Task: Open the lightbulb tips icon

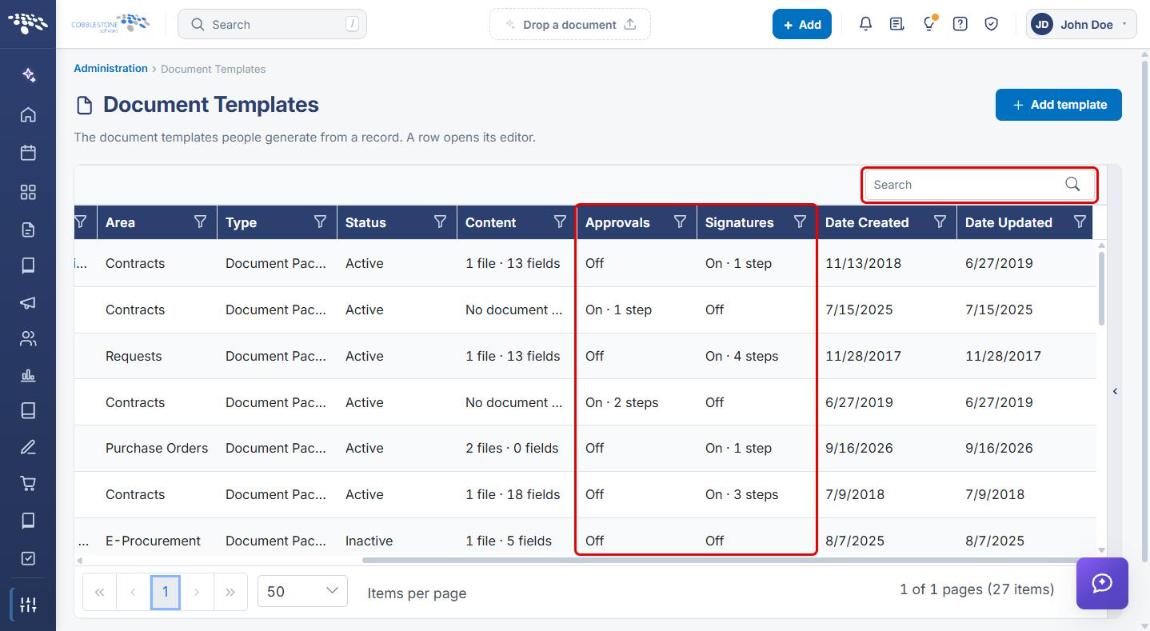Action: (x=929, y=23)
